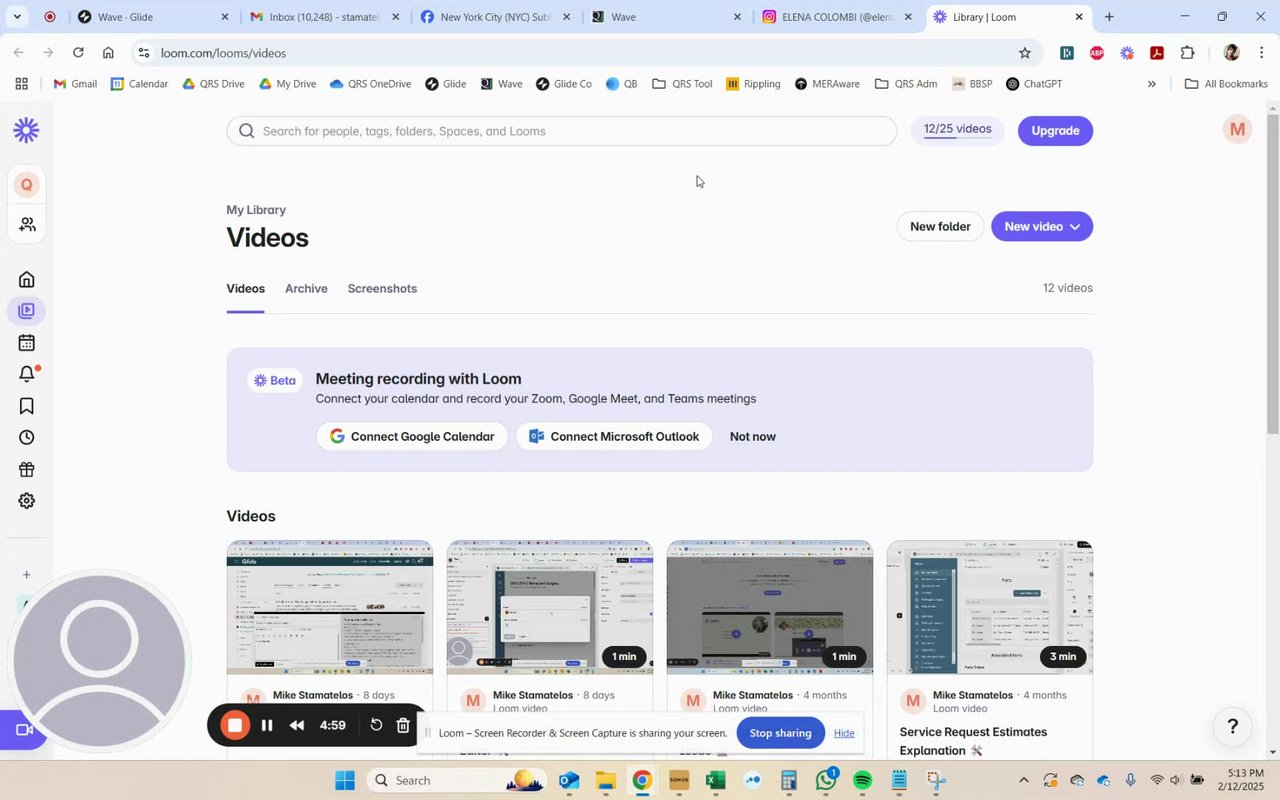Switch to the Videos tab

pos(245,289)
